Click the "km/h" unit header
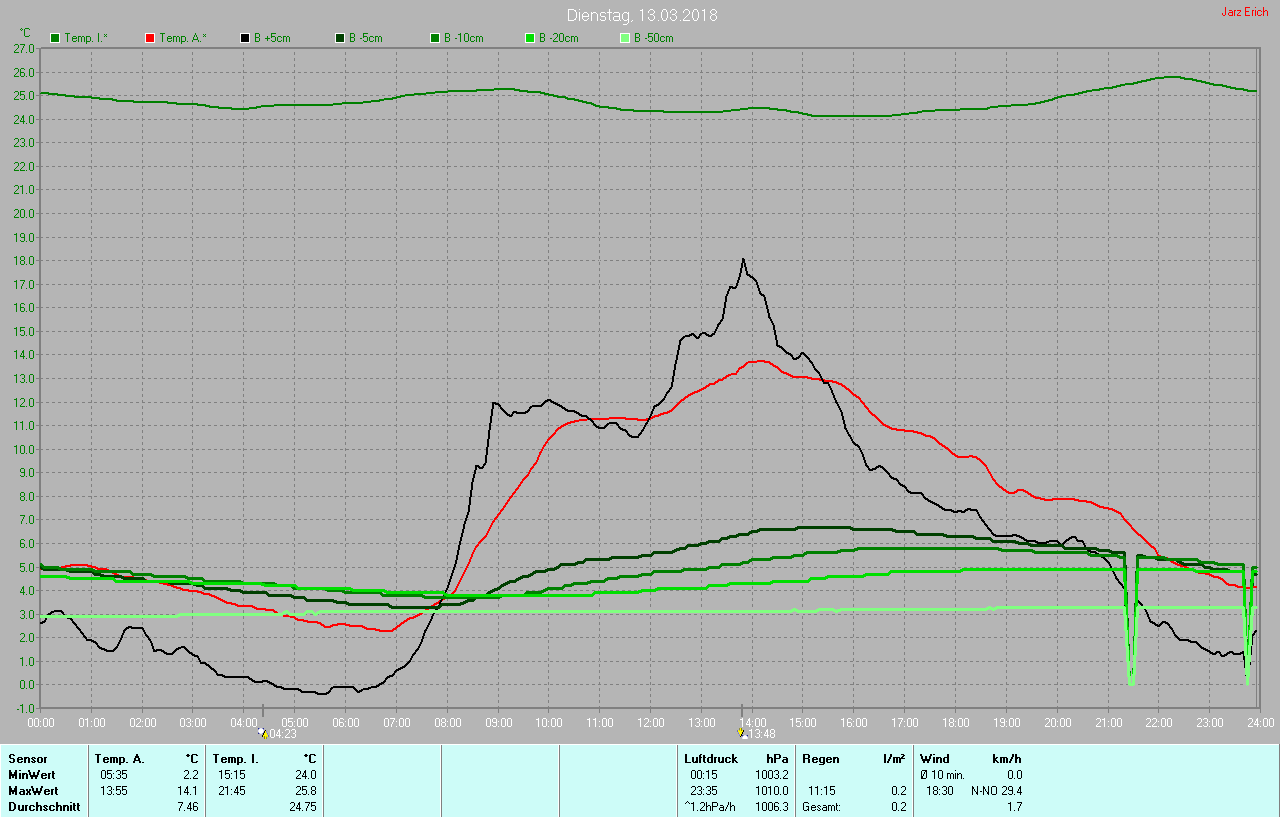1280x817 pixels. click(x=1005, y=759)
